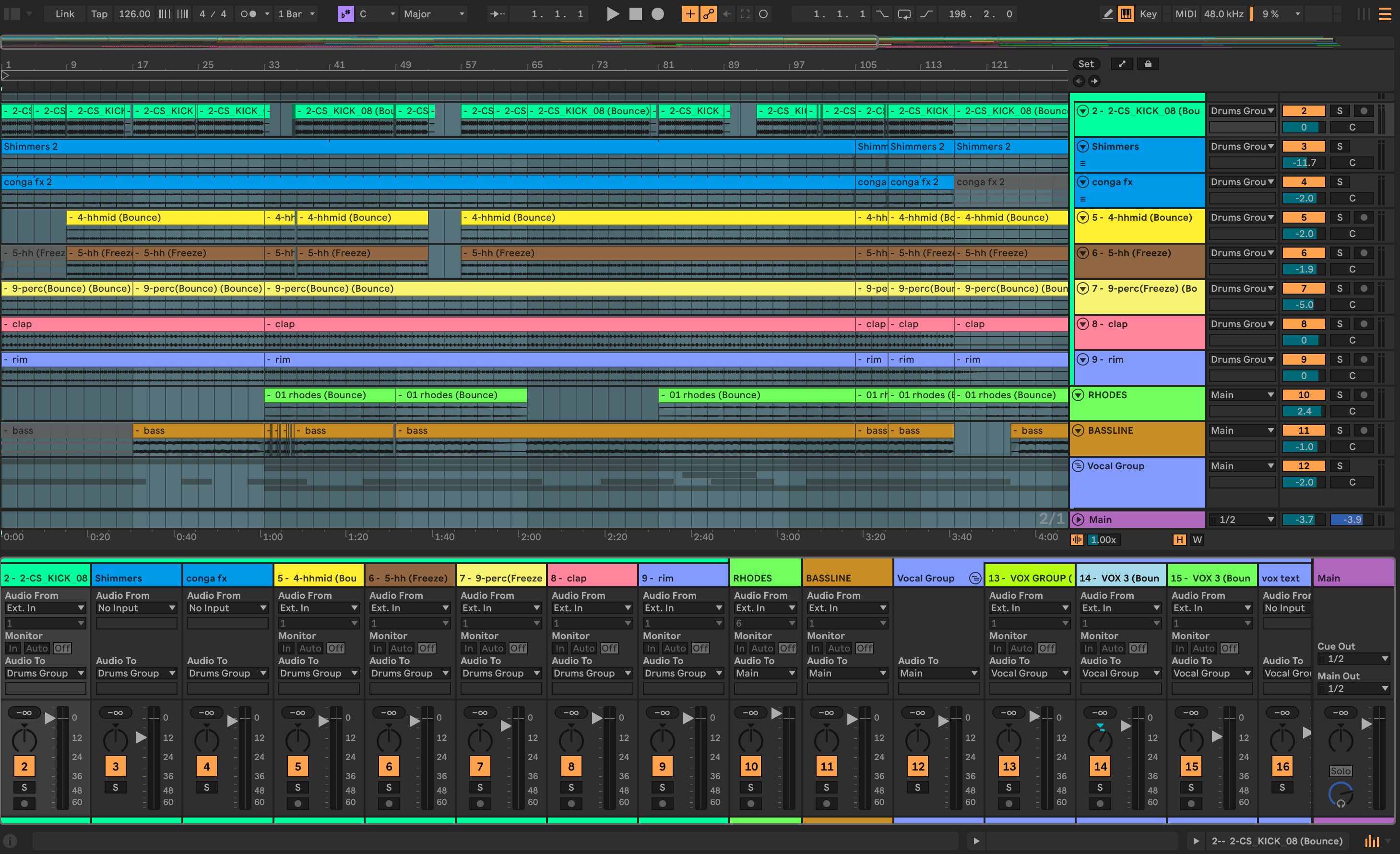Unfold the Vocal Group track

point(1077,466)
